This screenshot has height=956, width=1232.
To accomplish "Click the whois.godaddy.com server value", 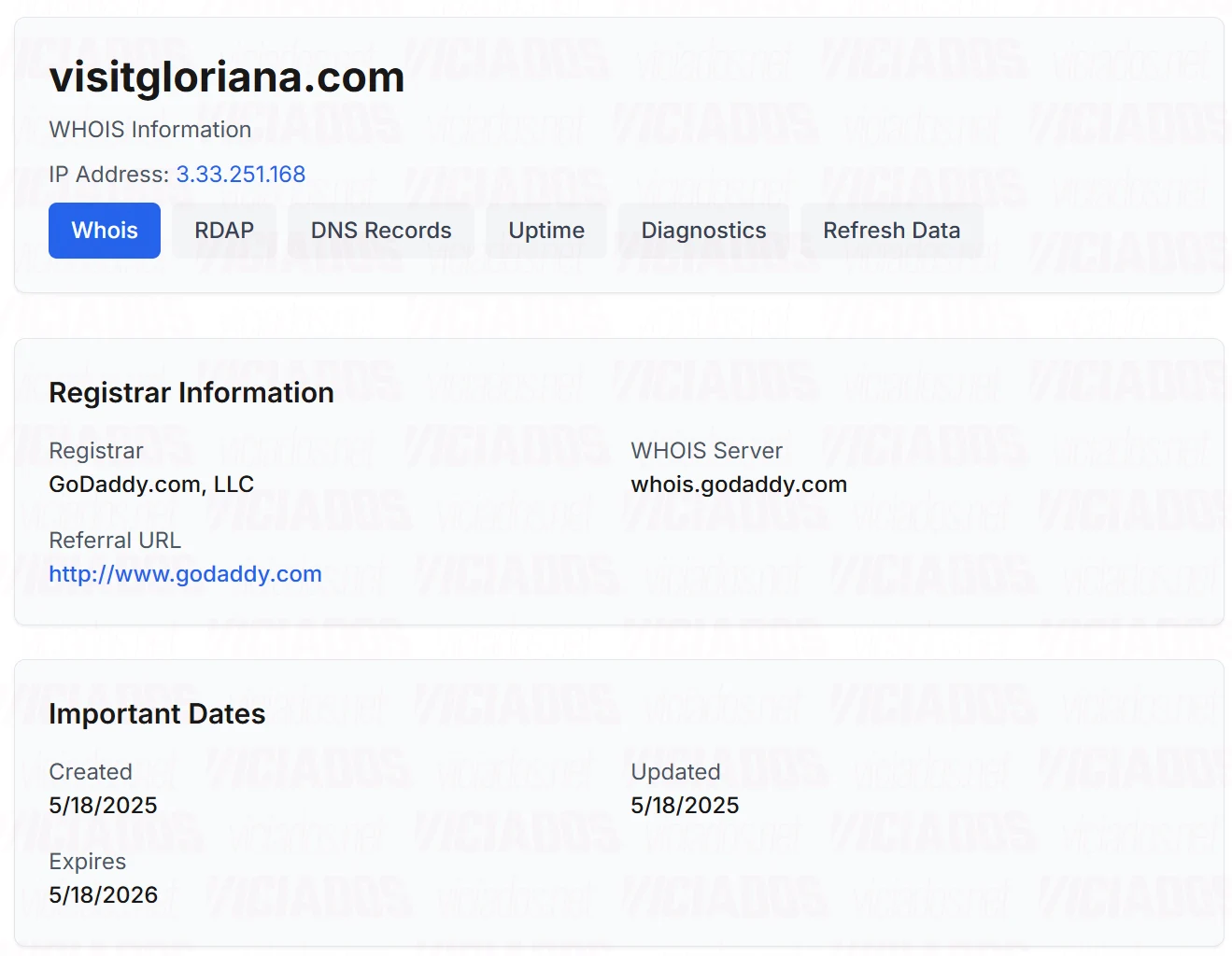I will coord(739,485).
